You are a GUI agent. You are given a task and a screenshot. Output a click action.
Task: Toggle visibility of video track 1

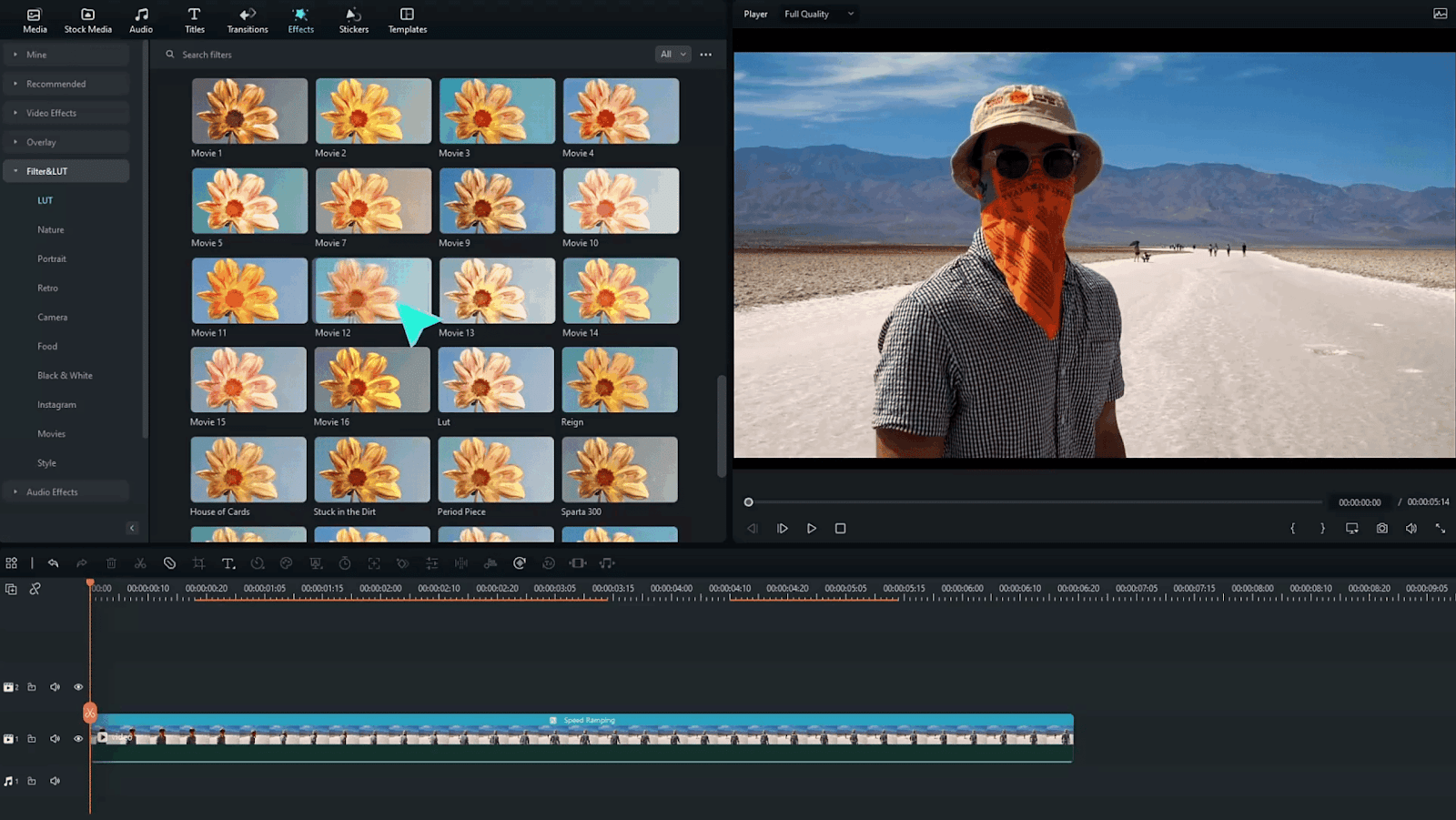click(x=78, y=738)
